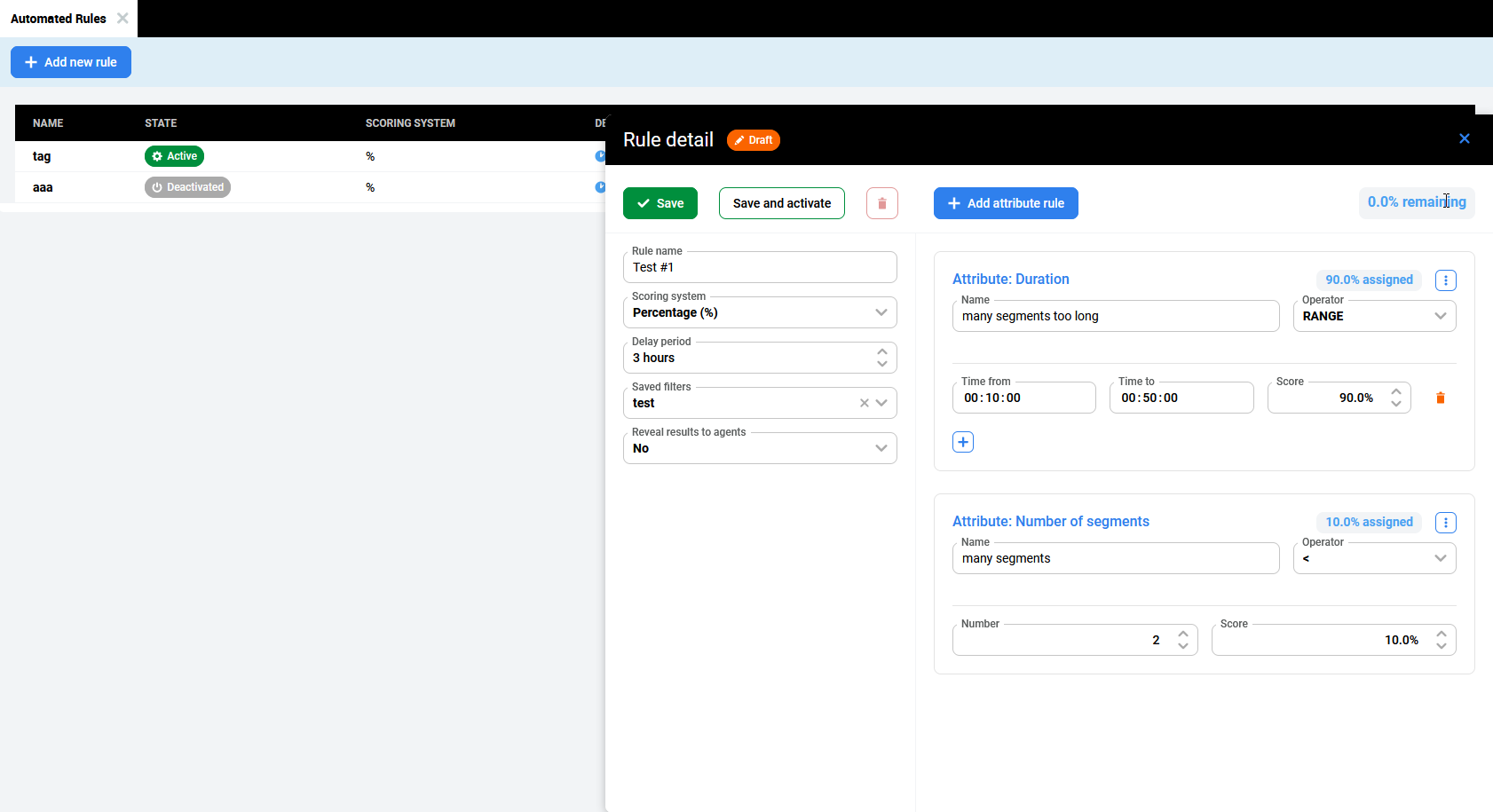Viewport: 1493px width, 812px height.
Task: Click the Rule name input field
Action: (x=759, y=267)
